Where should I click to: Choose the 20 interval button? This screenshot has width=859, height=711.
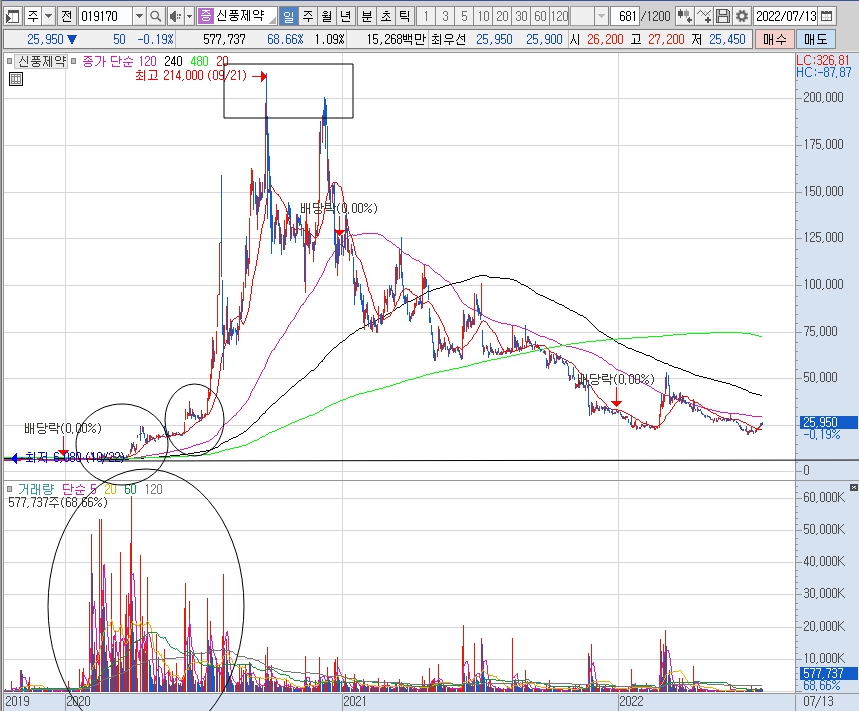click(x=502, y=16)
